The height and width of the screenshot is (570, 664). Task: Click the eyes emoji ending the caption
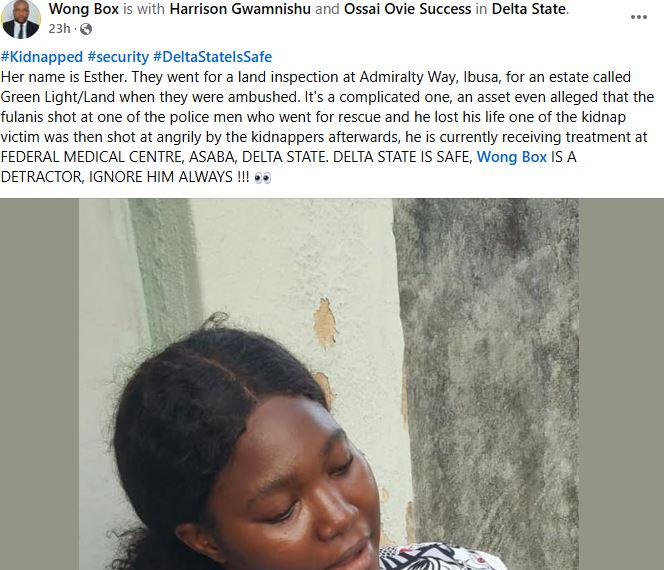[262, 176]
